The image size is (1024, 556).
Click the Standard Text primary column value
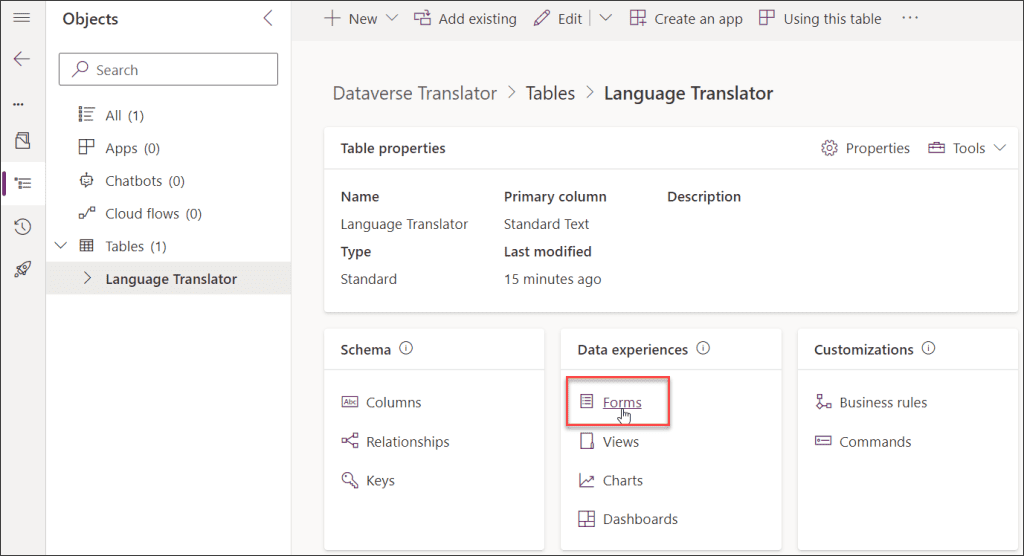pyautogui.click(x=546, y=224)
